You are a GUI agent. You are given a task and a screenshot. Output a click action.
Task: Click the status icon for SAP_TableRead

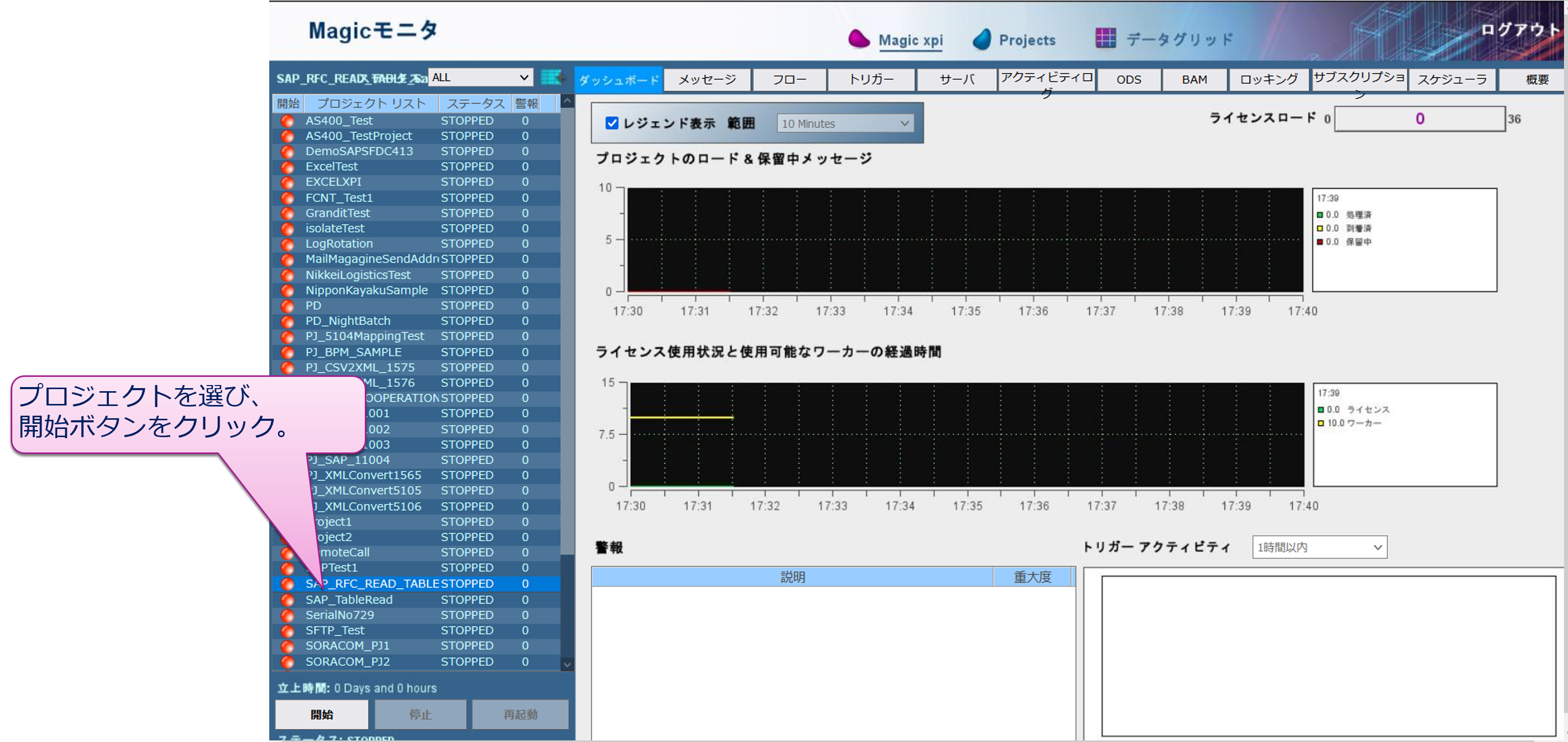[x=287, y=600]
